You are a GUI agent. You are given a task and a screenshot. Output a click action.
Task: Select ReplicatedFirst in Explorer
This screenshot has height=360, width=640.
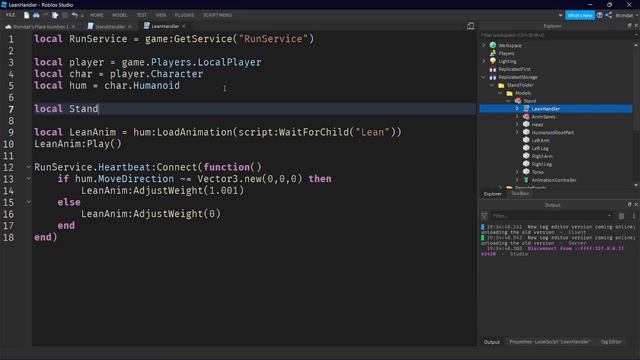(514, 69)
